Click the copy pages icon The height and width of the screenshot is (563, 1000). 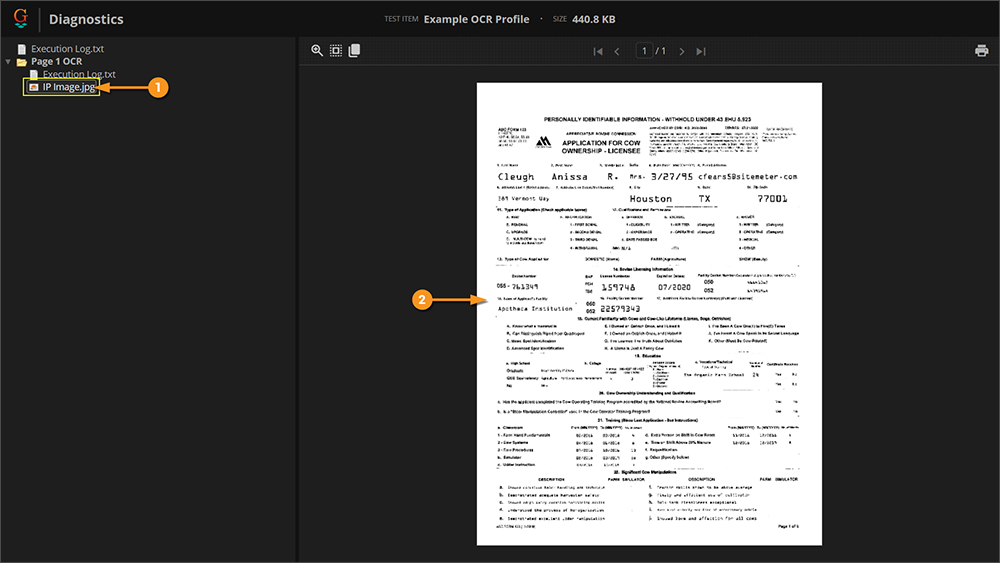pyautogui.click(x=354, y=51)
